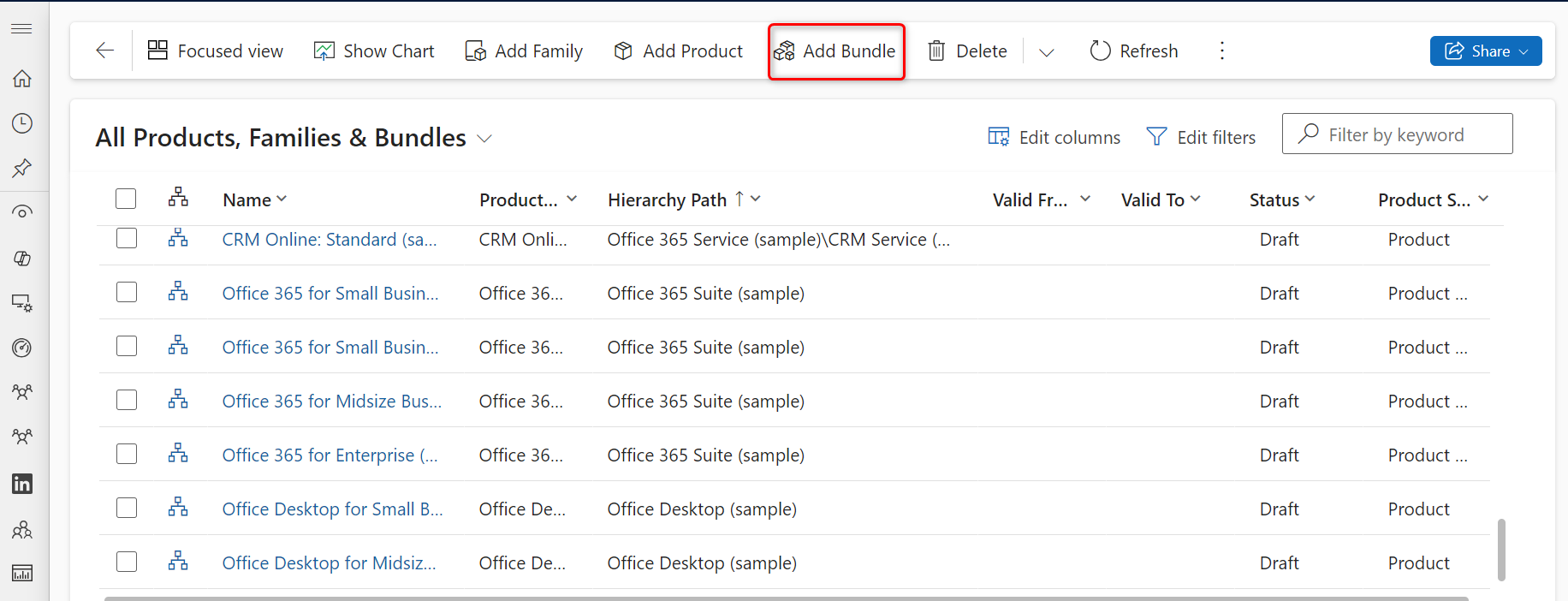Expand the Delete options chevron
Image resolution: width=1568 pixels, height=601 pixels.
pyautogui.click(x=1046, y=51)
